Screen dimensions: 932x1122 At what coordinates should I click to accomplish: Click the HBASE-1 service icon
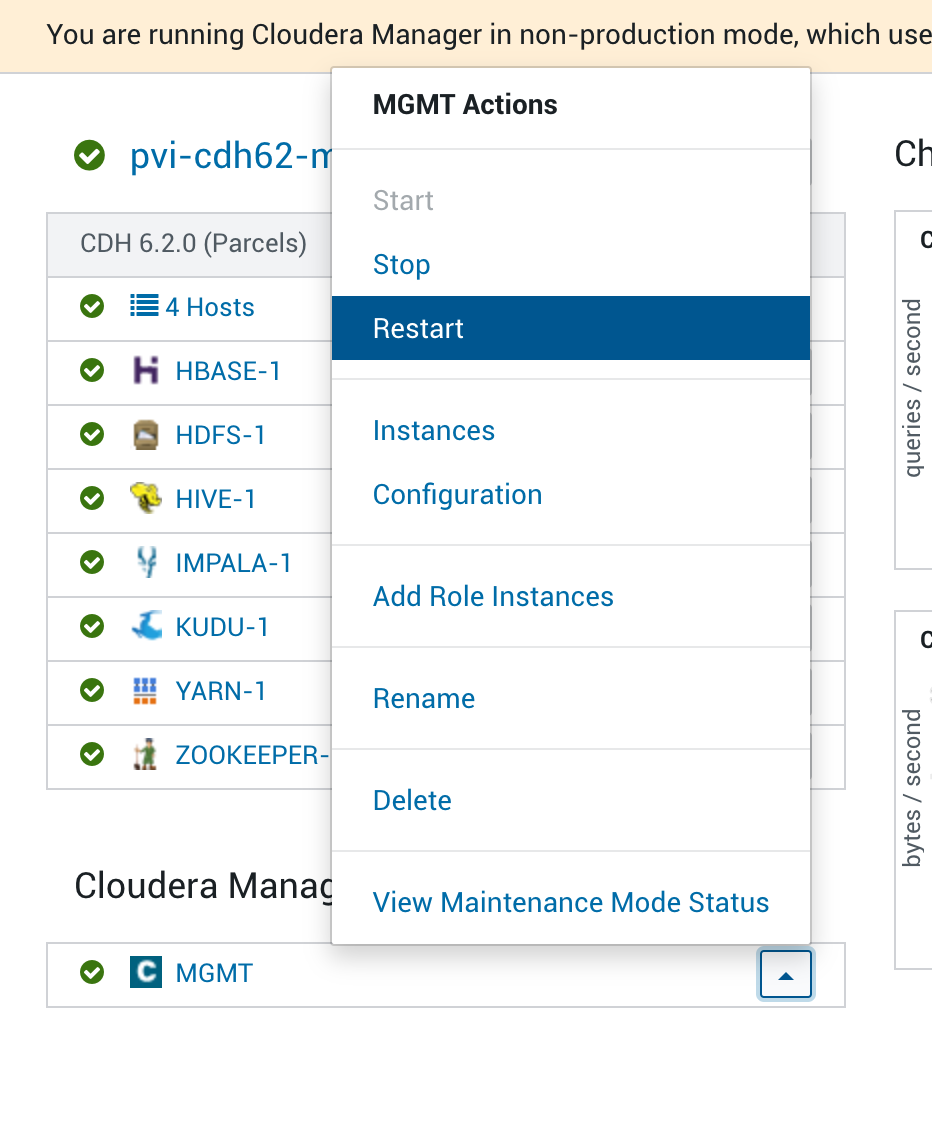[x=146, y=371]
